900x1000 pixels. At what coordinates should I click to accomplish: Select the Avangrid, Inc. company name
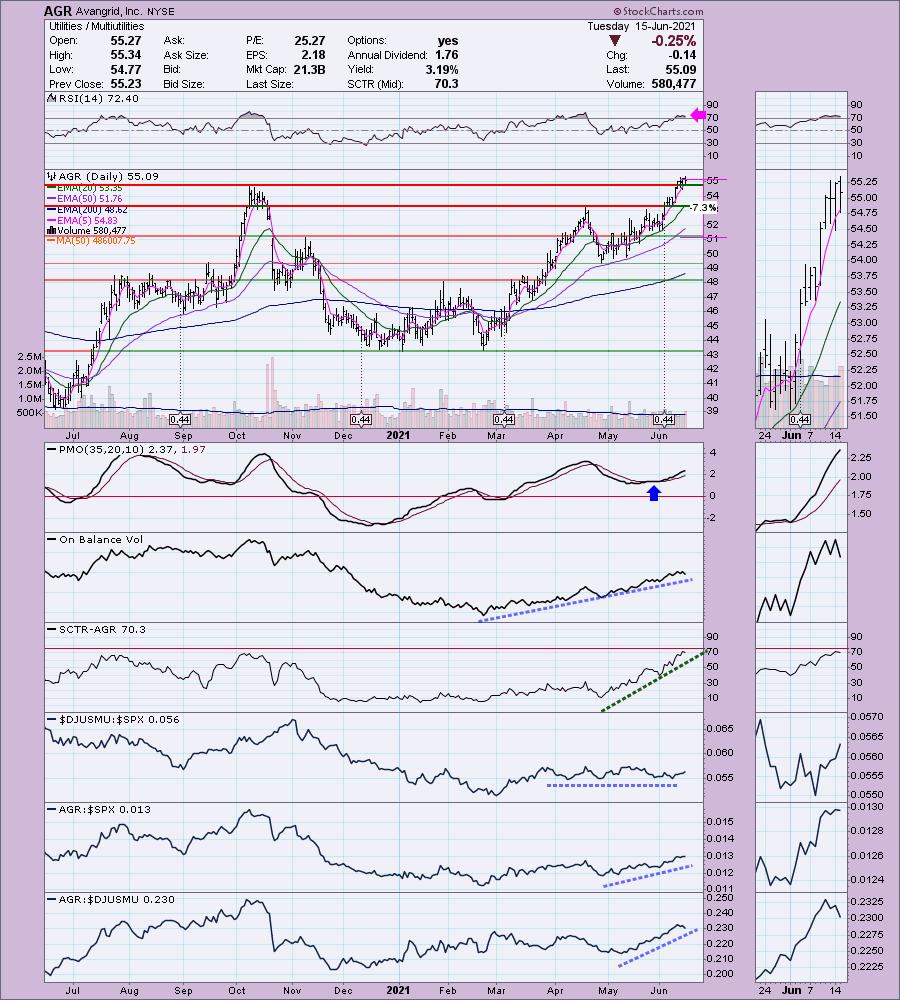108,11
